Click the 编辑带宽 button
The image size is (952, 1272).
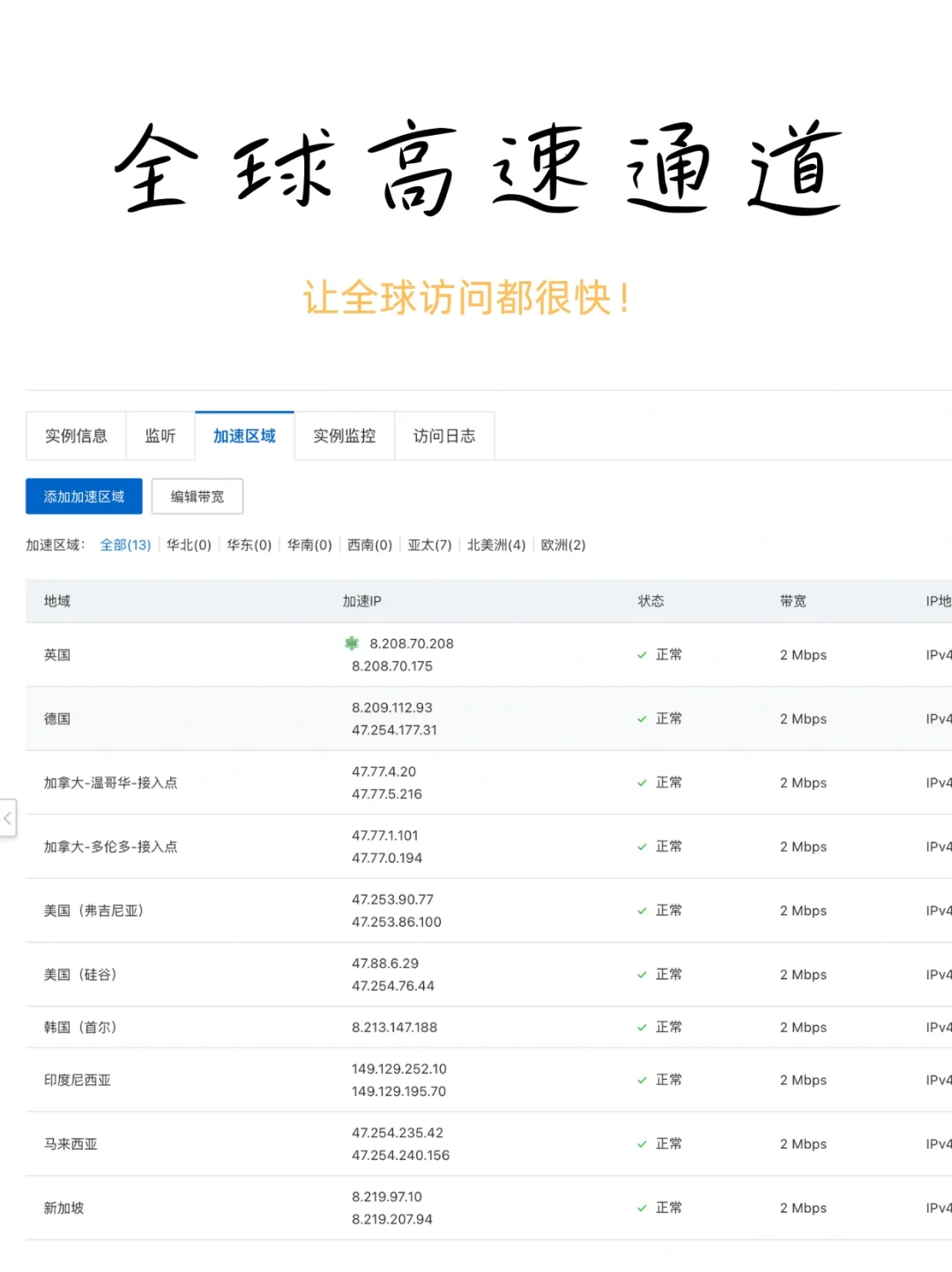pos(197,496)
